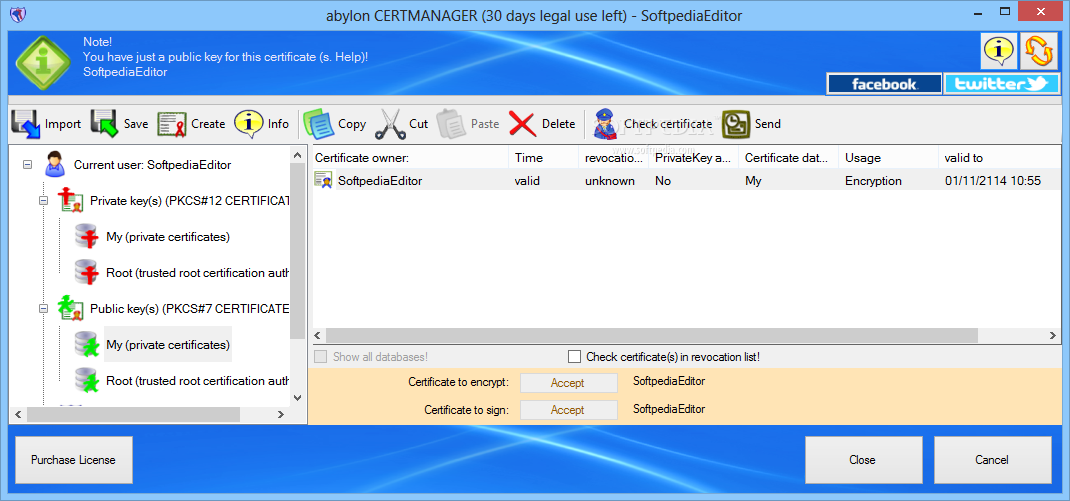Screen dimensions: 1070x501
Task: Collapse the Public key(s) tree node
Action: (x=43, y=309)
